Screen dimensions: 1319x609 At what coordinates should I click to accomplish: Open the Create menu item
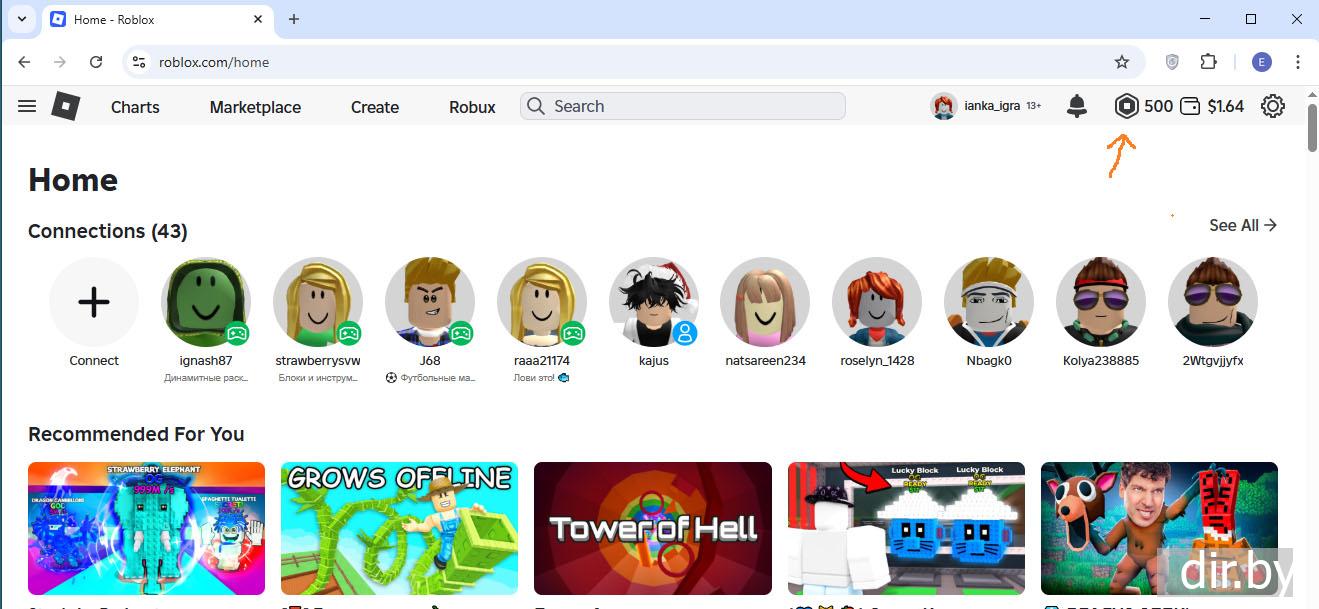pos(375,107)
